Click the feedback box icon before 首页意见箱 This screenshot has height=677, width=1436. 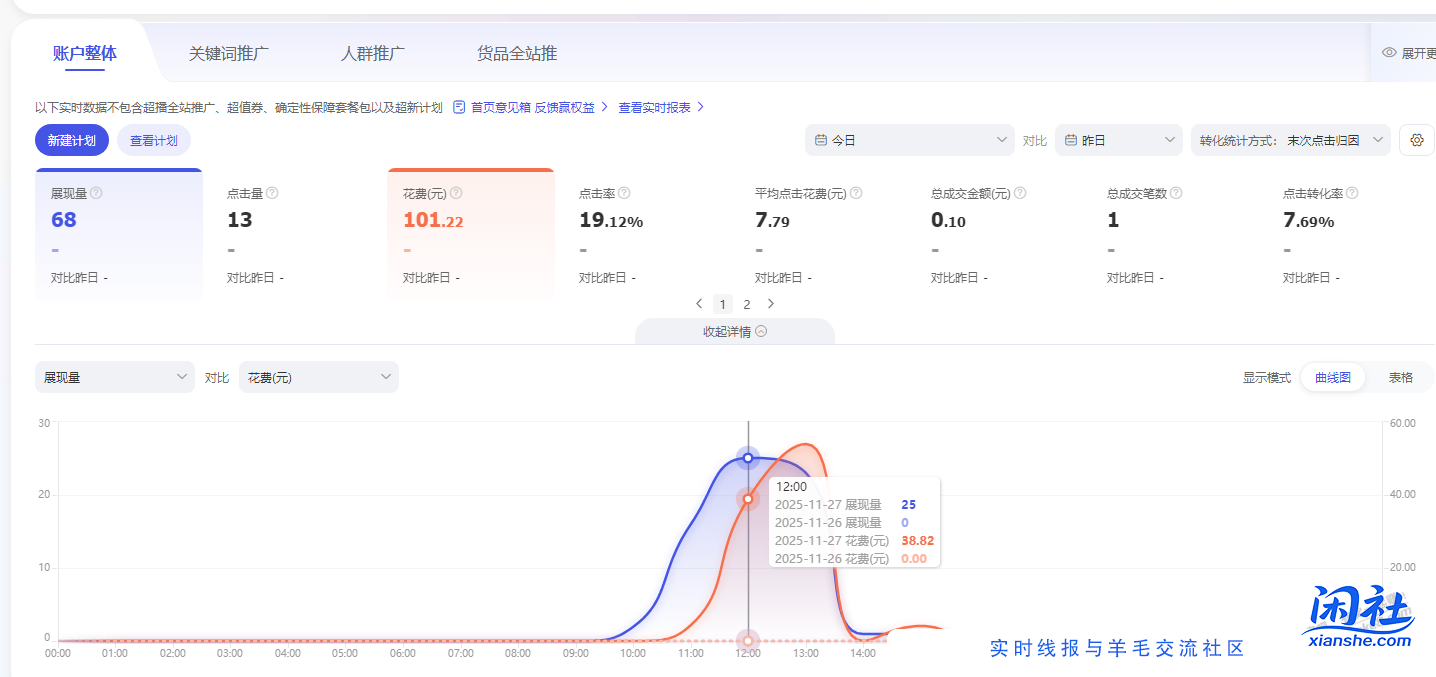[x=458, y=108]
